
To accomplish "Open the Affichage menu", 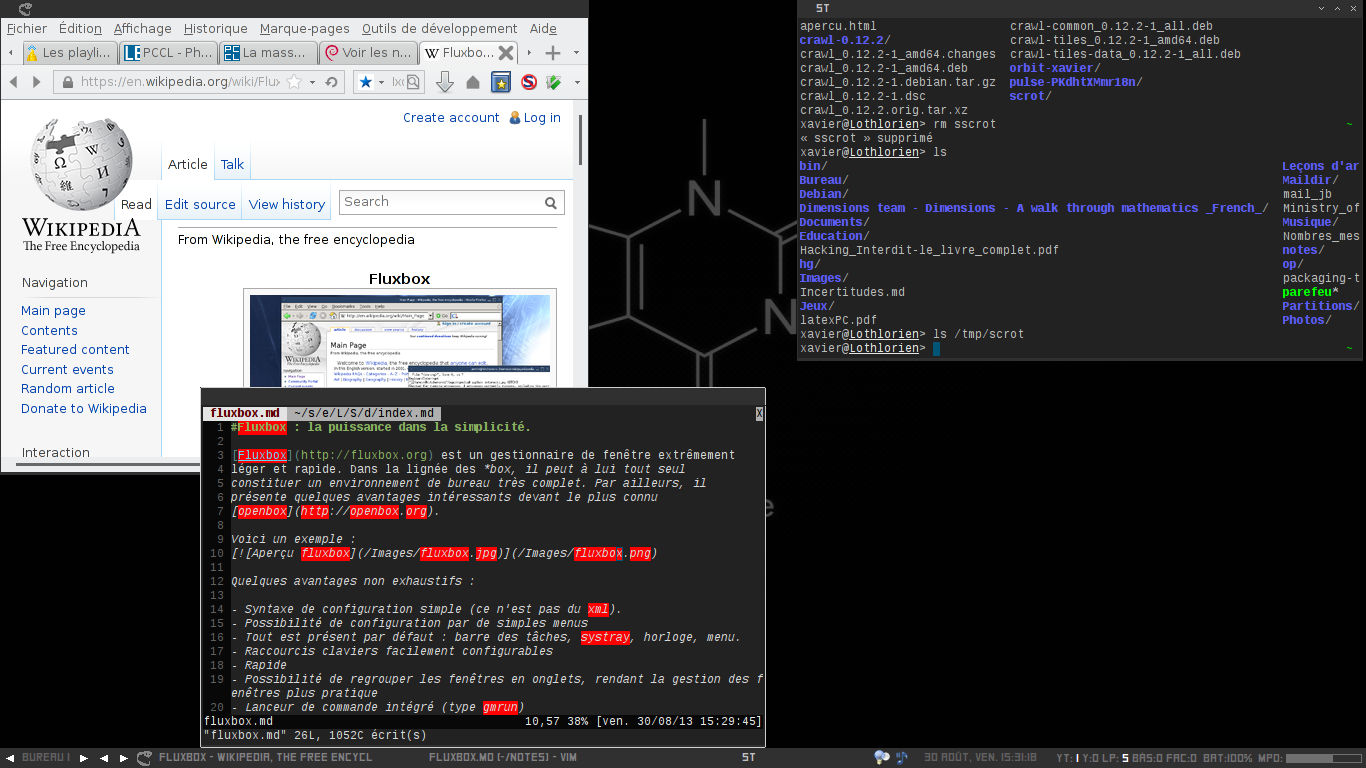I will [142, 29].
